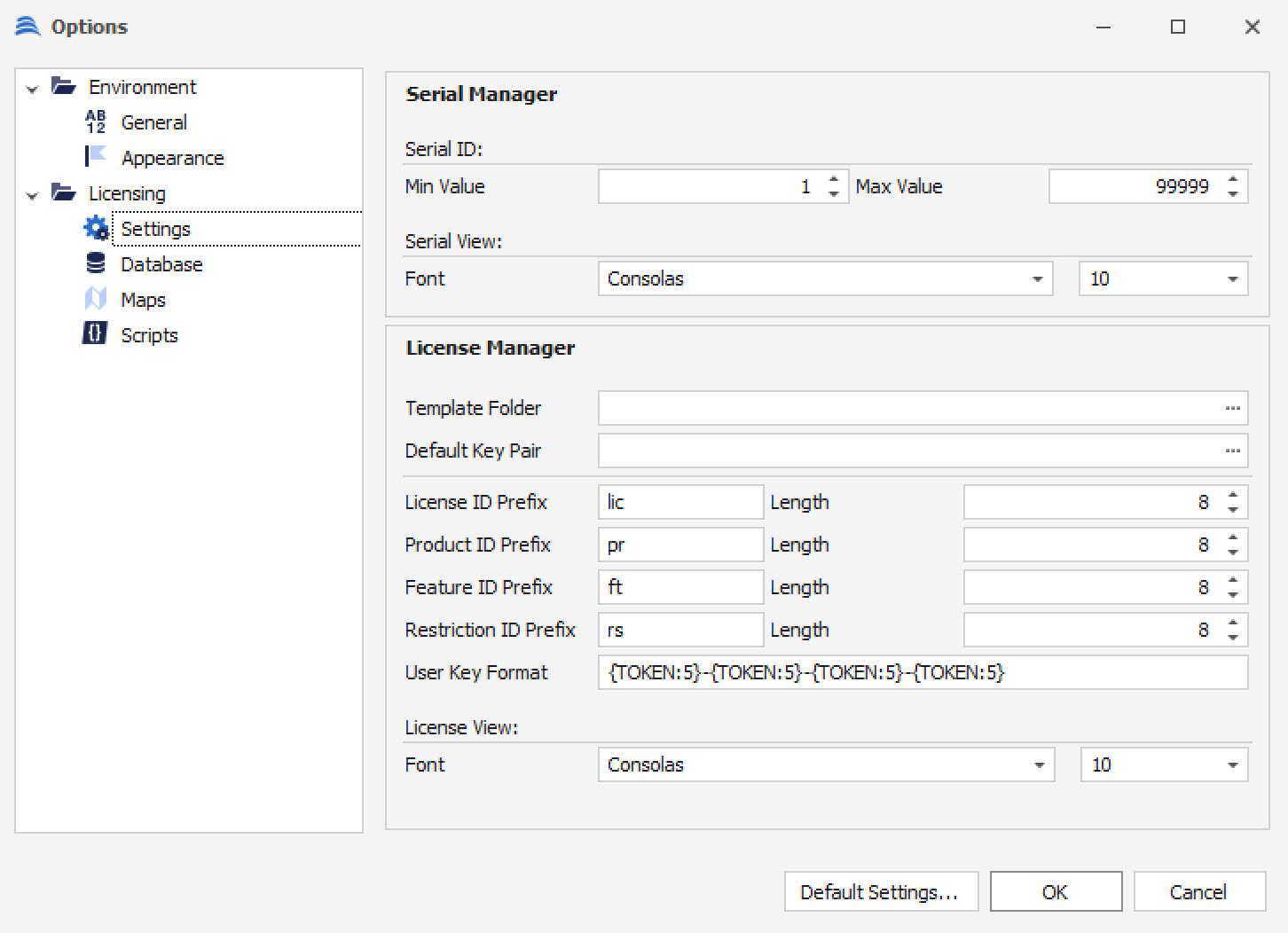Open the Serial View font size dropdown

[1232, 279]
